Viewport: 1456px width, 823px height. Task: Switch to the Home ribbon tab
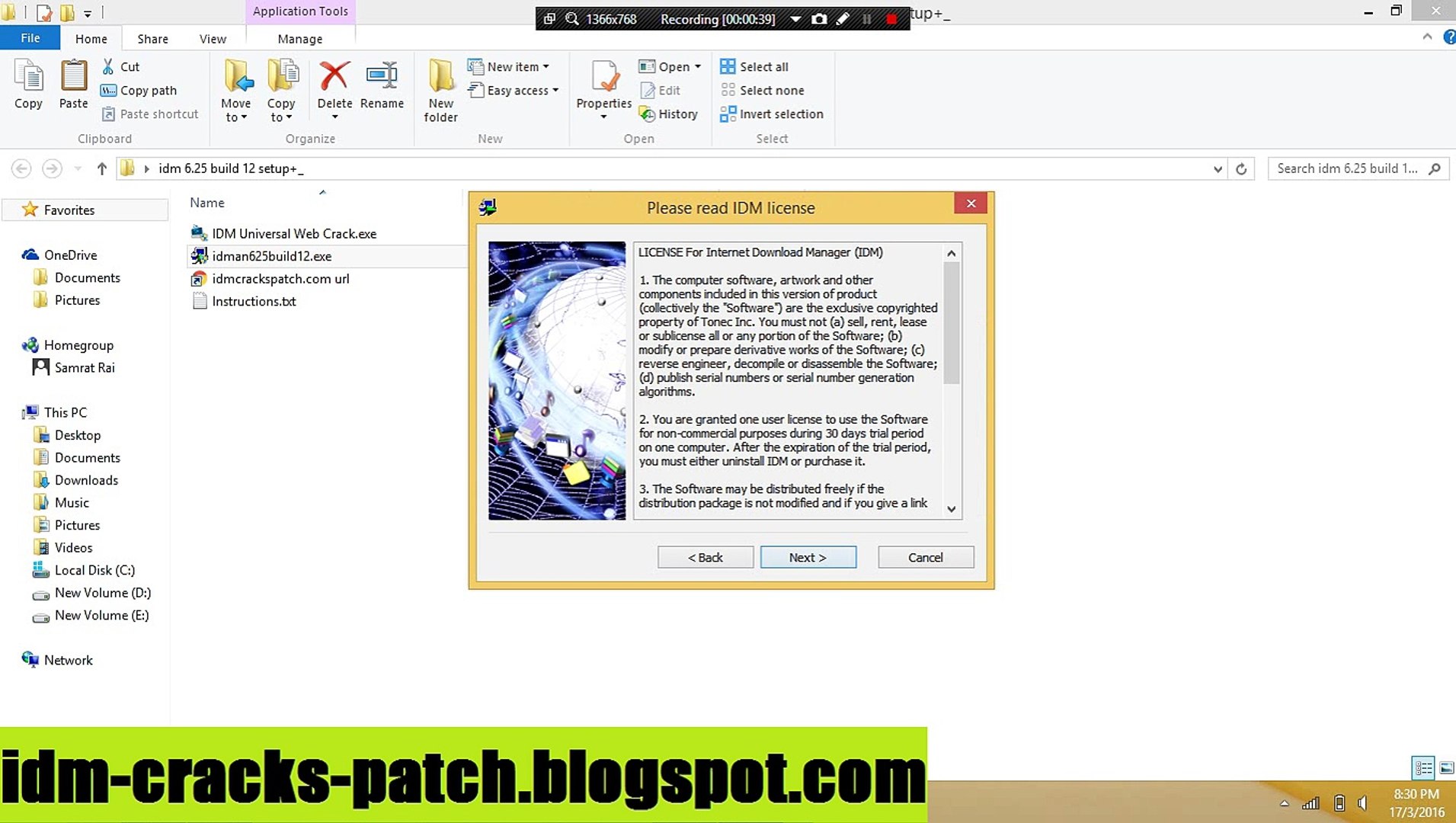click(91, 39)
